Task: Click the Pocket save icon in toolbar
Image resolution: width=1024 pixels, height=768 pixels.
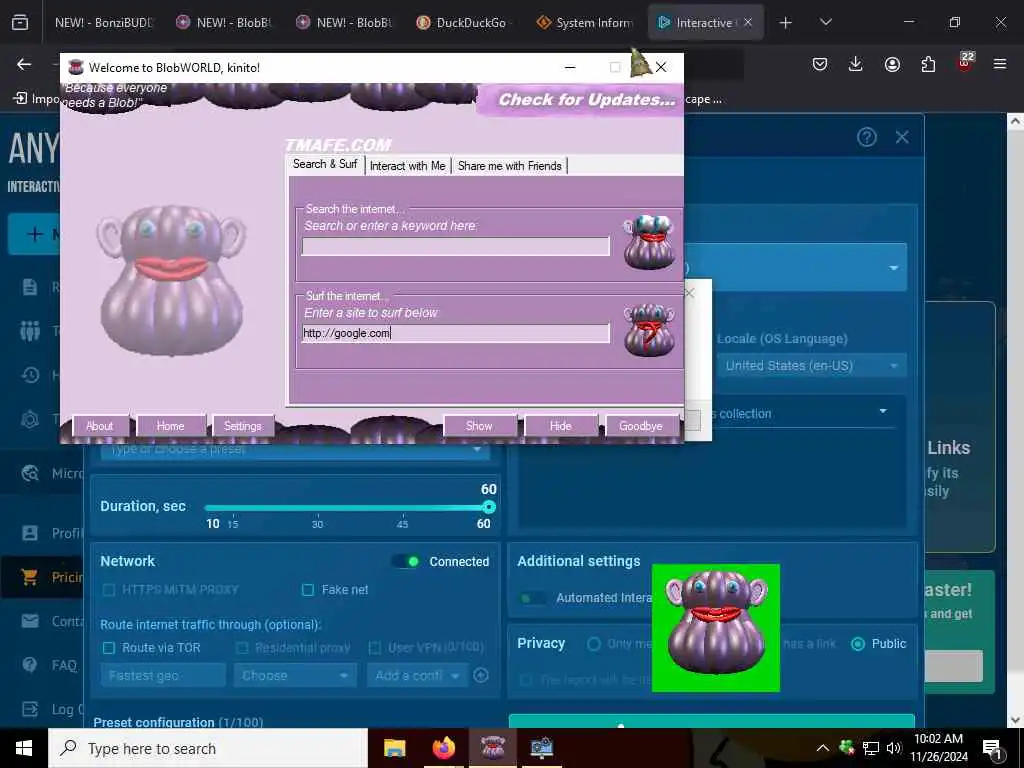Action: click(x=820, y=64)
